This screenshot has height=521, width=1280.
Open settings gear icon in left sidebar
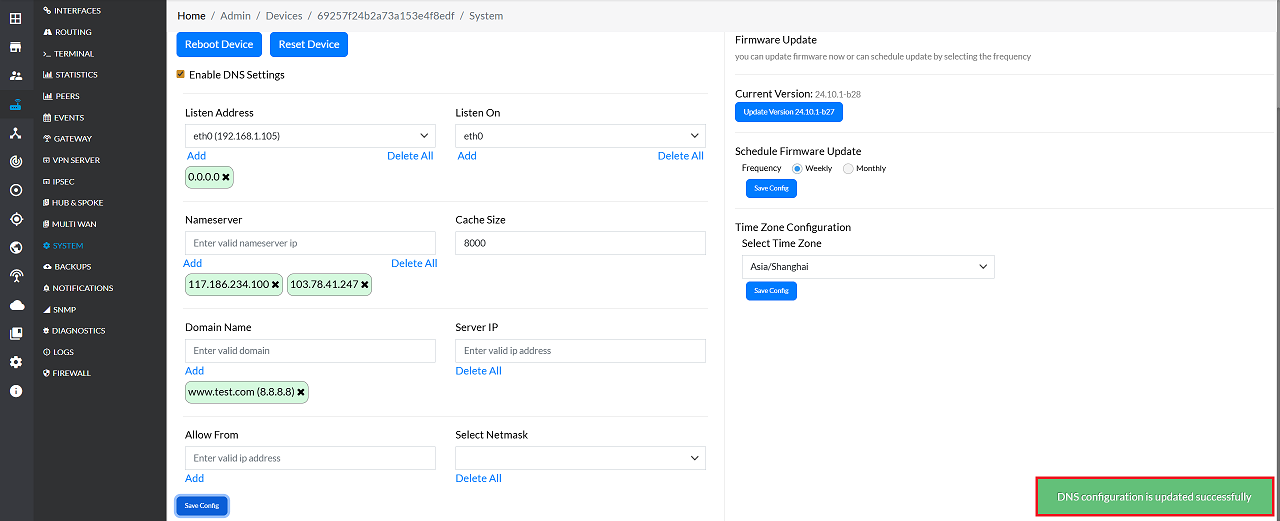coord(15,362)
